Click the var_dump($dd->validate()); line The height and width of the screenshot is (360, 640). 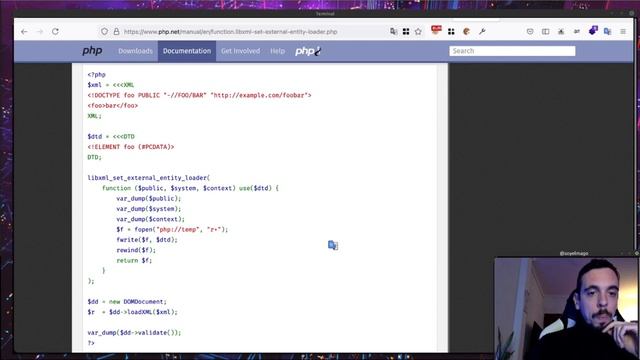[134, 333]
